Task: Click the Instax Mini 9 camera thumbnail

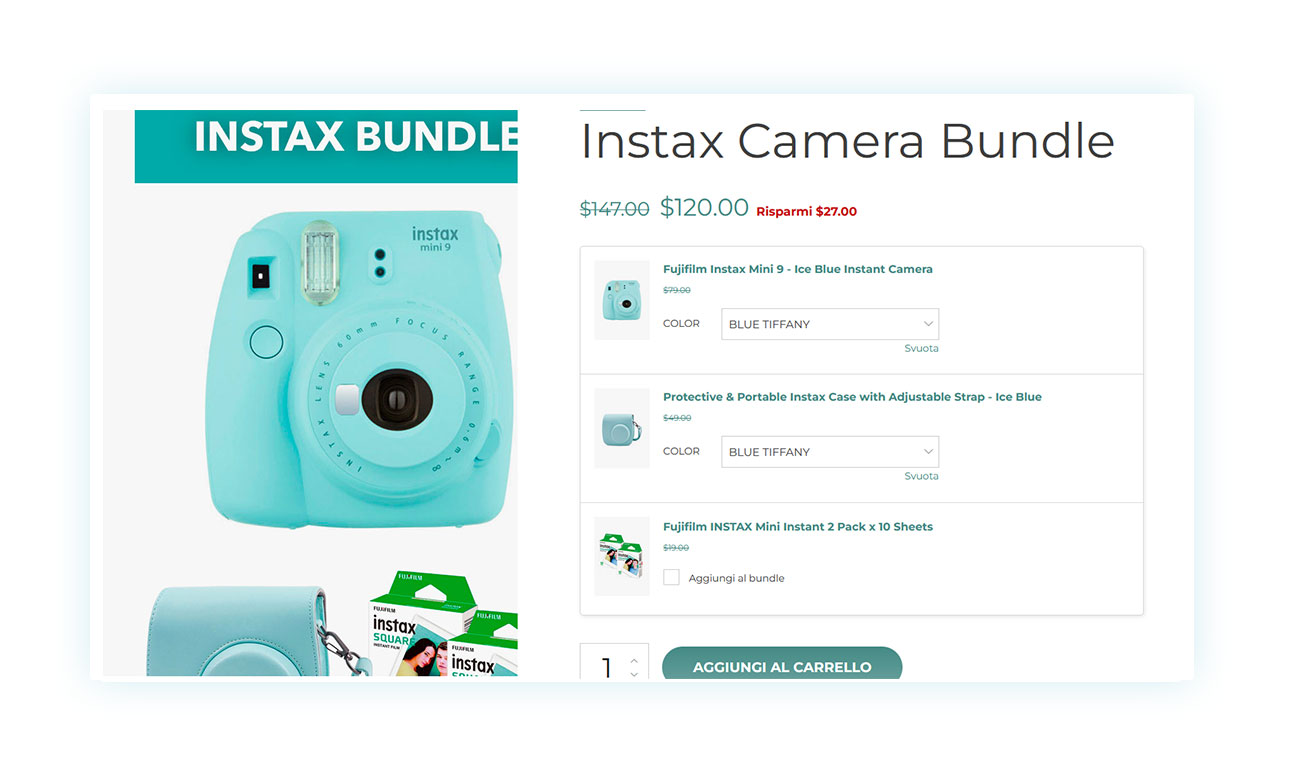Action: click(x=622, y=300)
